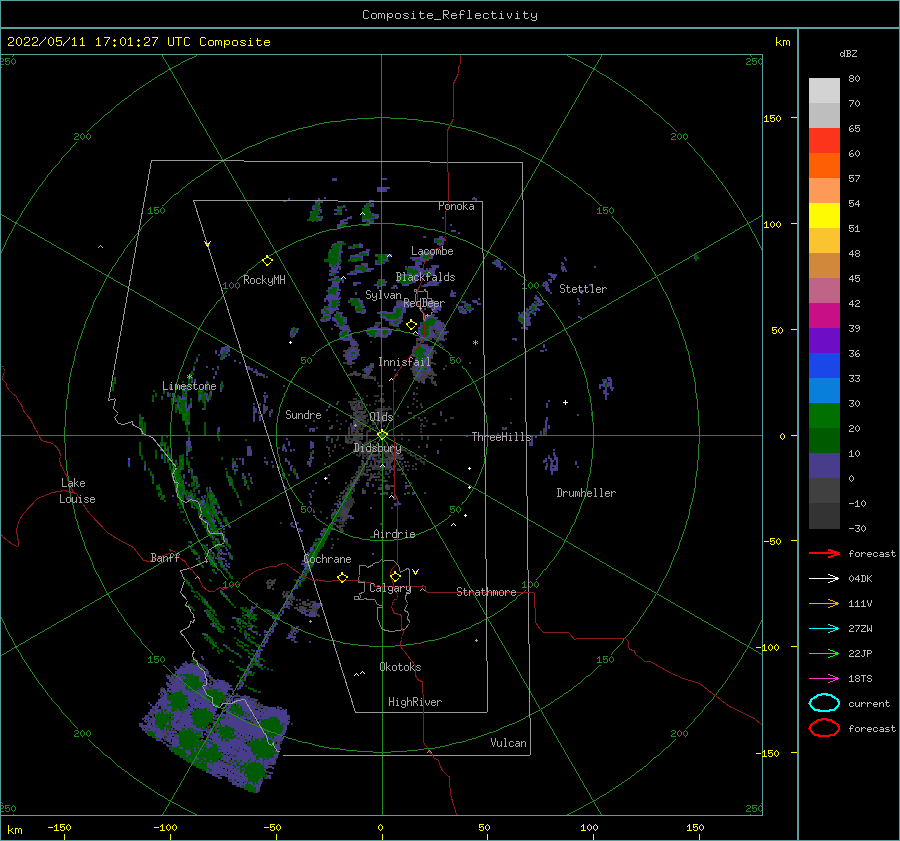Click the asterisk marker east of Innisfail
Viewport: 900px width, 841px height.
click(x=475, y=343)
